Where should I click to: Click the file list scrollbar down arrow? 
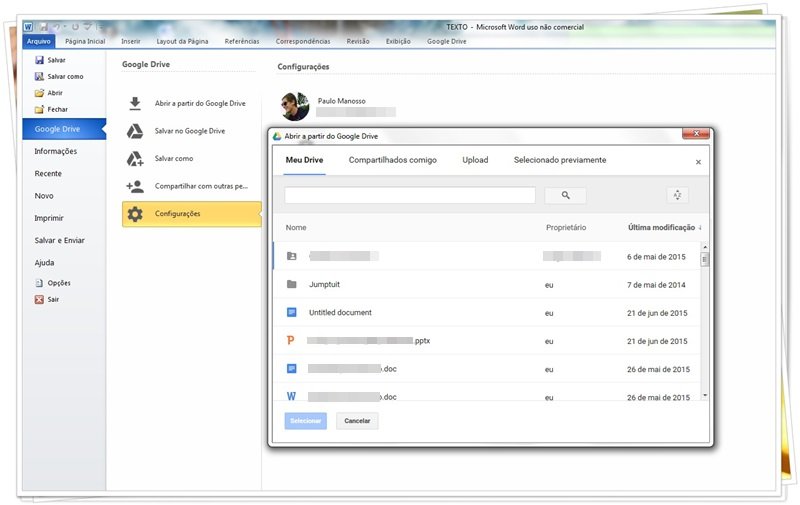point(705,395)
